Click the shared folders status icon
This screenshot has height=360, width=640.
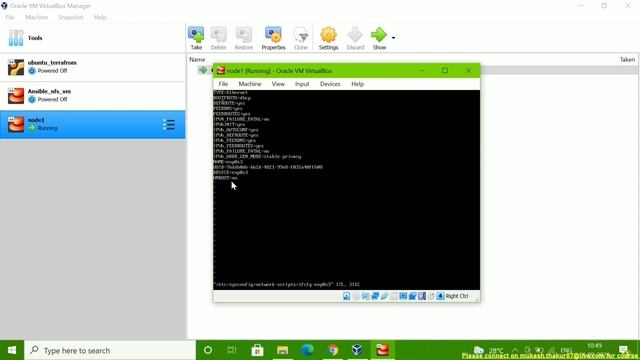pyautogui.click(x=394, y=296)
